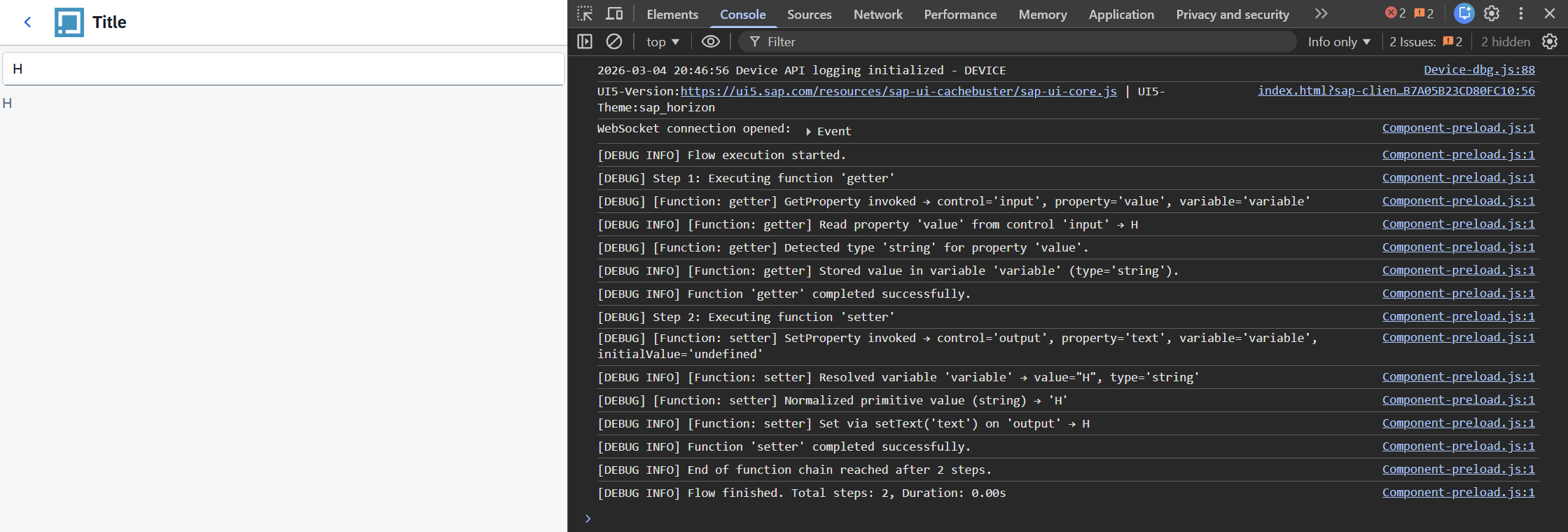This screenshot has height=532, width=1568.
Task: Click the inspect element picker icon
Action: pos(585,14)
